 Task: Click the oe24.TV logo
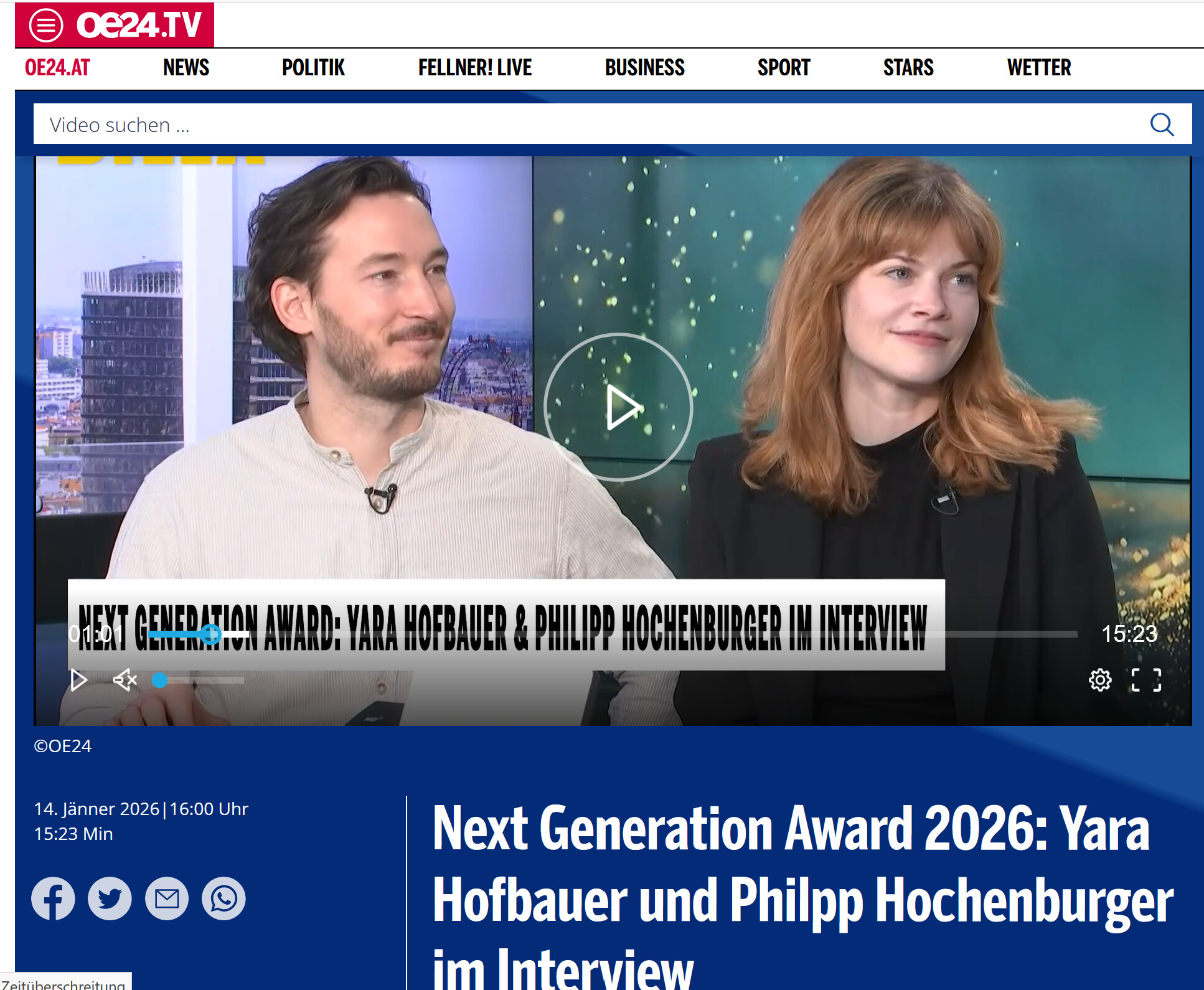[x=139, y=25]
